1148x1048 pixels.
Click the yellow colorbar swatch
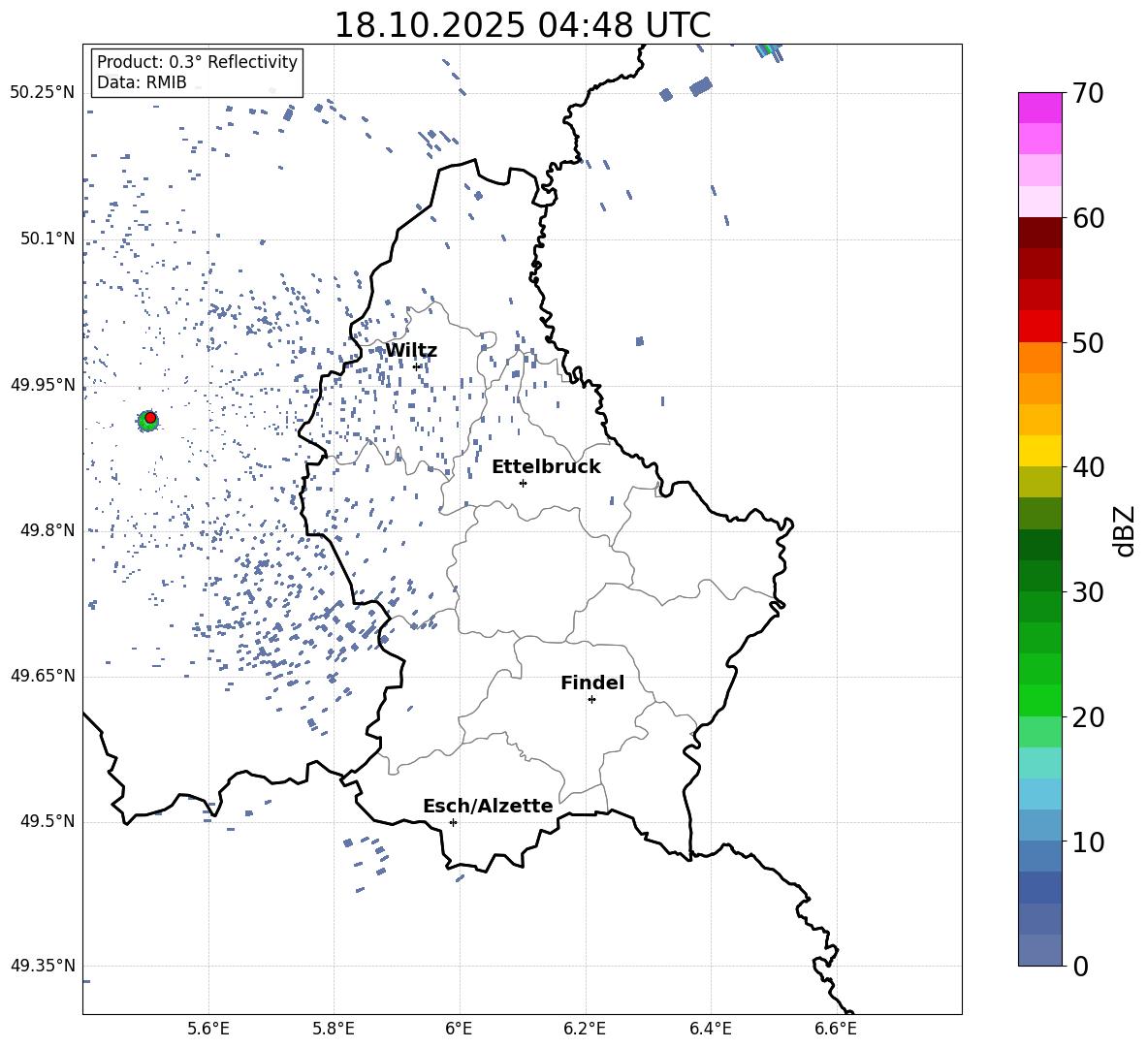[1040, 451]
